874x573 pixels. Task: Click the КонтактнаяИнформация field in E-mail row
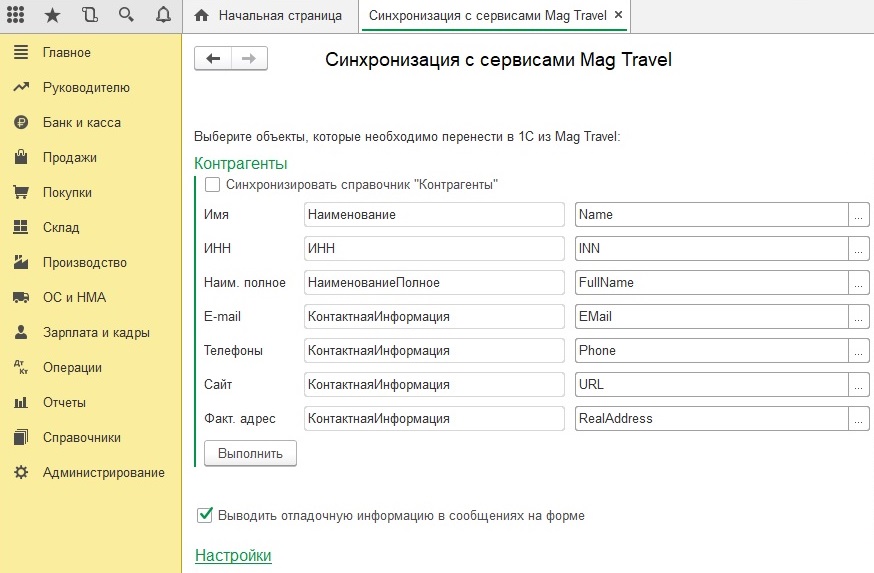(434, 317)
